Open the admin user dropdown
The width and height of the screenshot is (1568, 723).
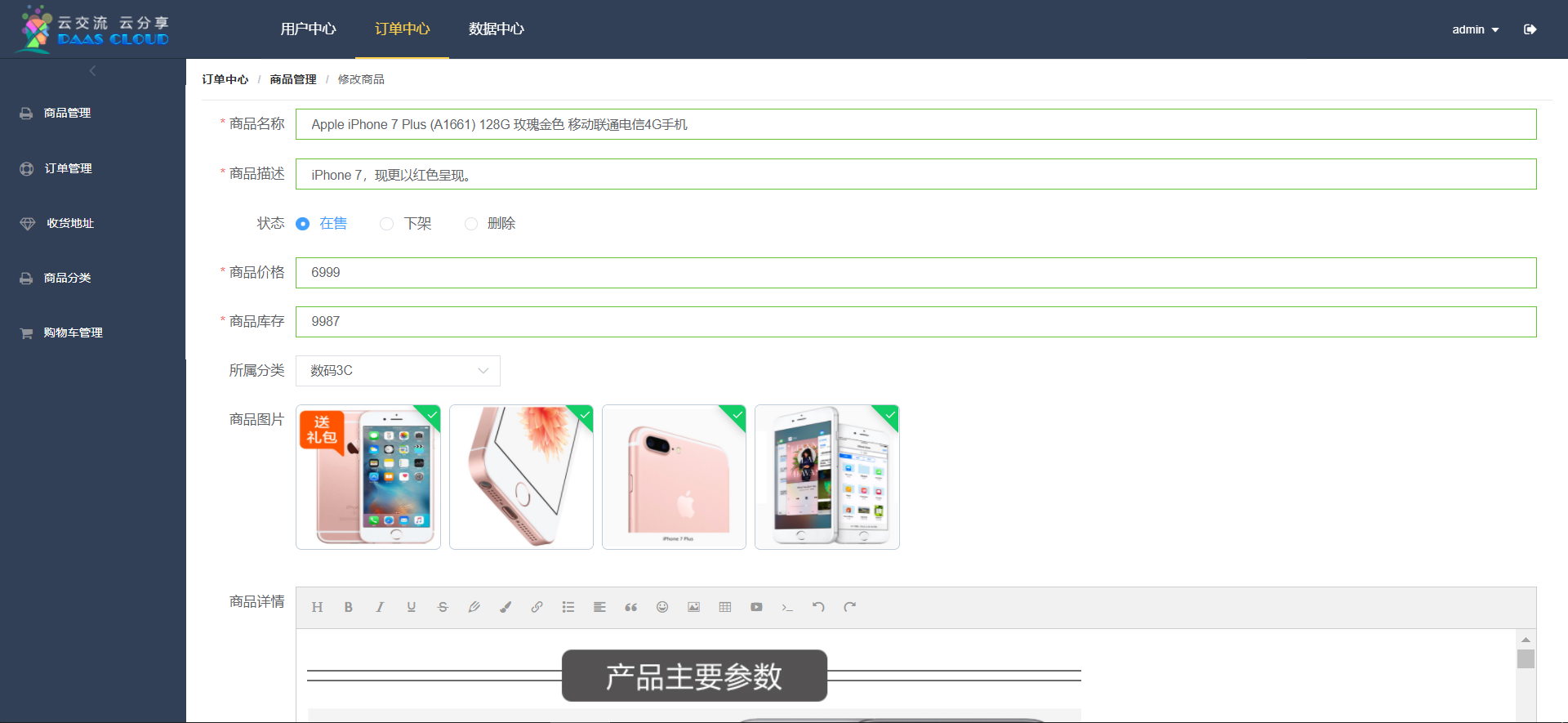point(1475,29)
